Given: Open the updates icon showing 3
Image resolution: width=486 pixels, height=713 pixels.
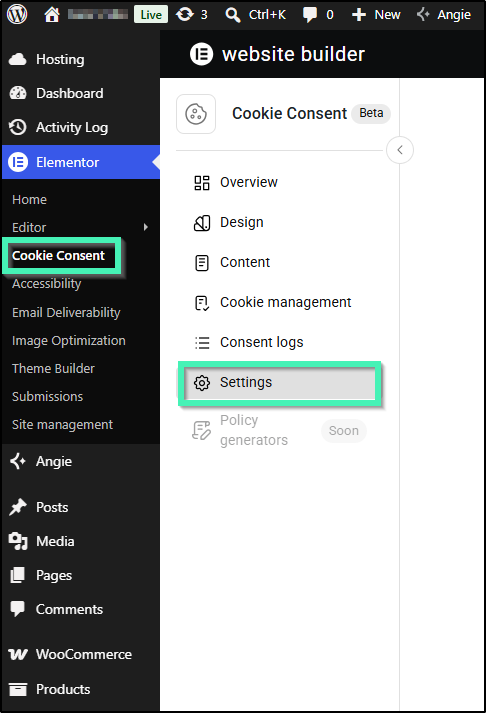Looking at the screenshot, I should 185,15.
